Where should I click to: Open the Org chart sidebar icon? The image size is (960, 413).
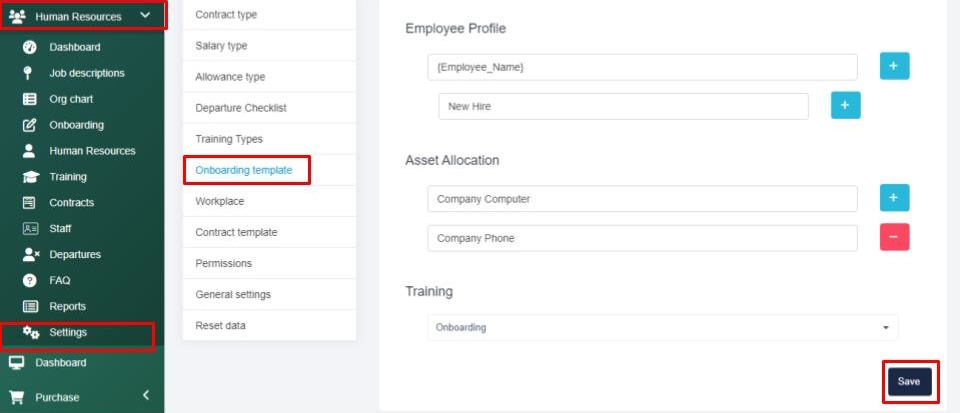point(29,99)
